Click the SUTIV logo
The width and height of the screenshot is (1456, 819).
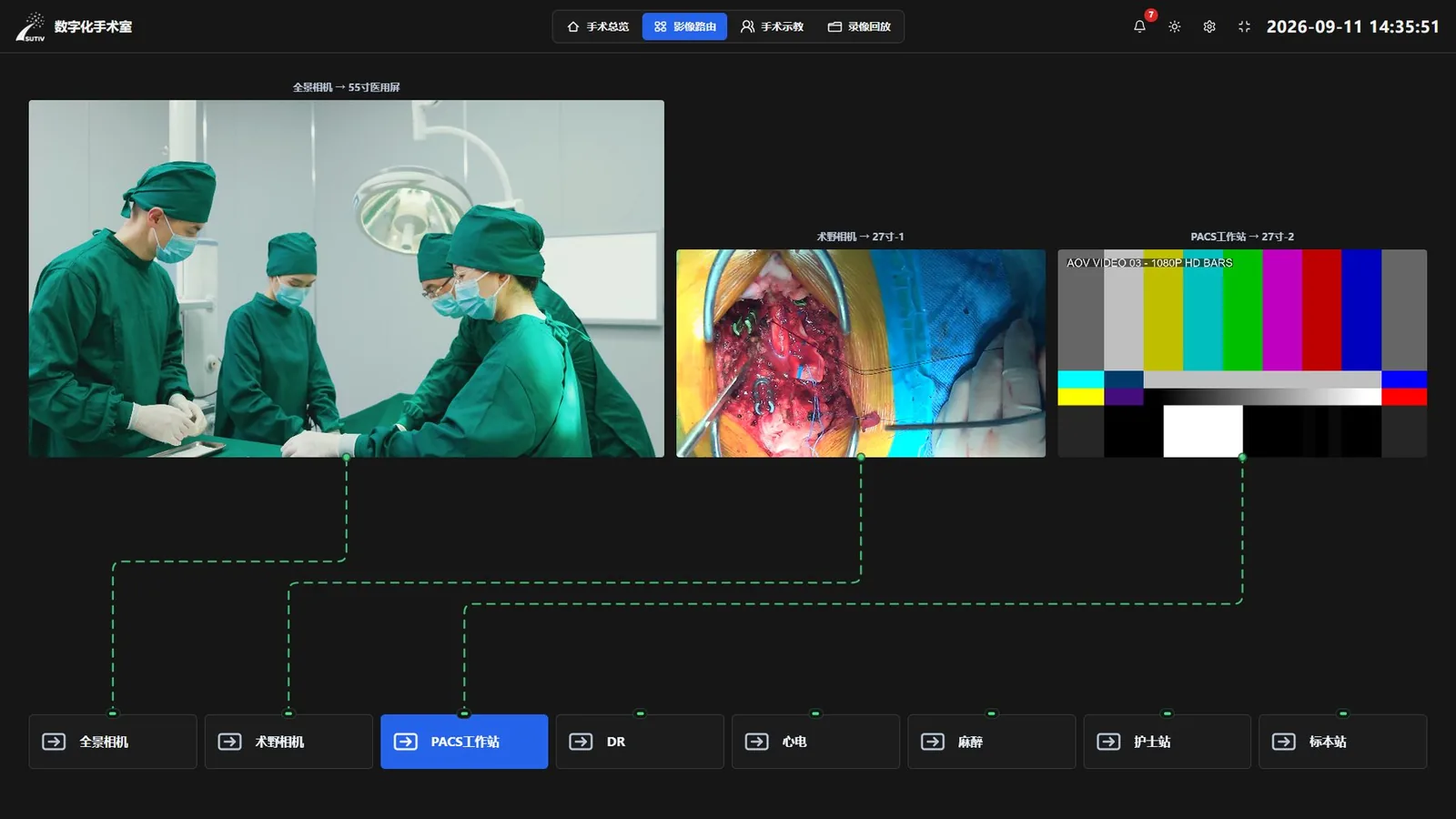coord(30,27)
